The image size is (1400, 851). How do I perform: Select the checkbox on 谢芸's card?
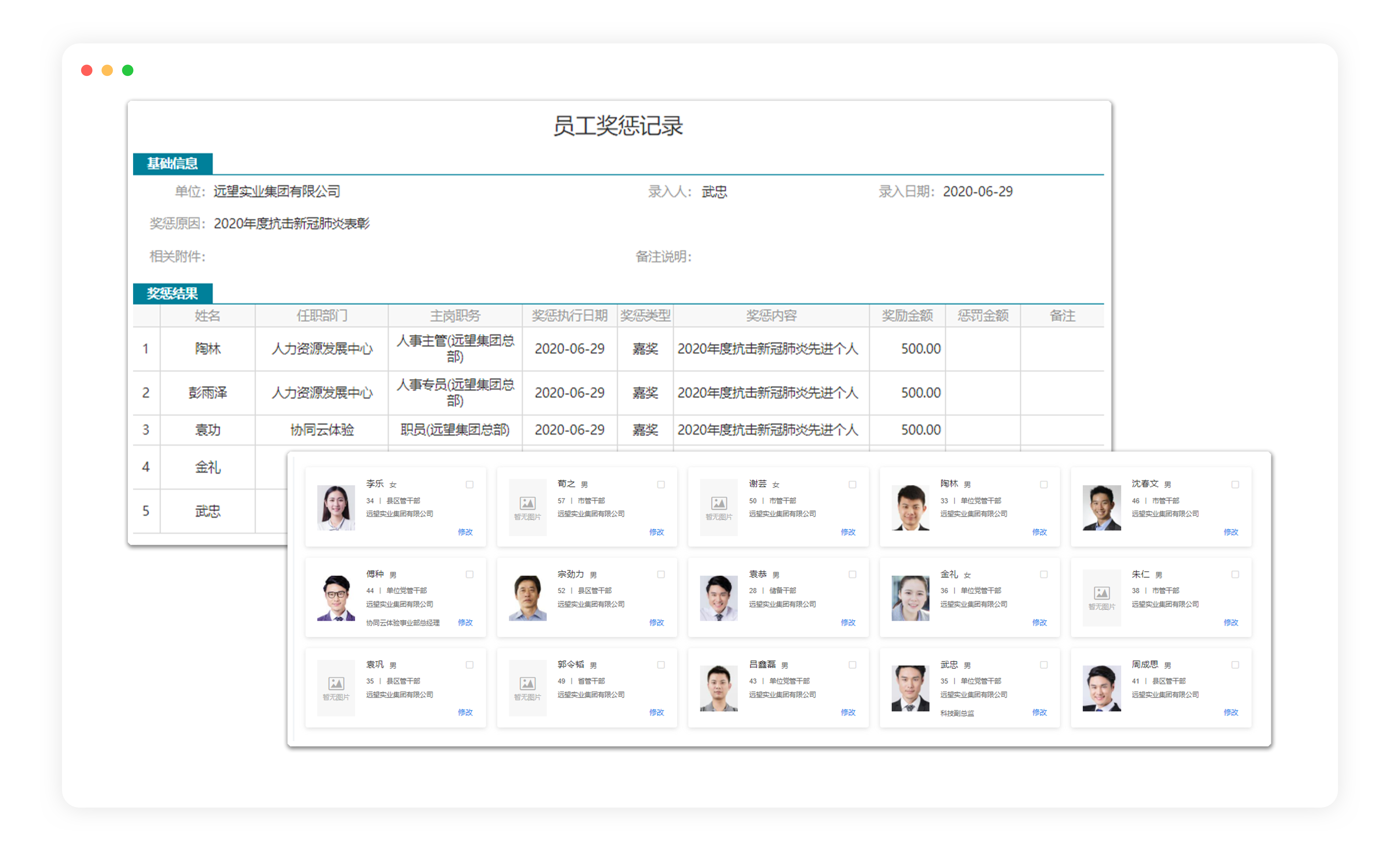(x=852, y=485)
